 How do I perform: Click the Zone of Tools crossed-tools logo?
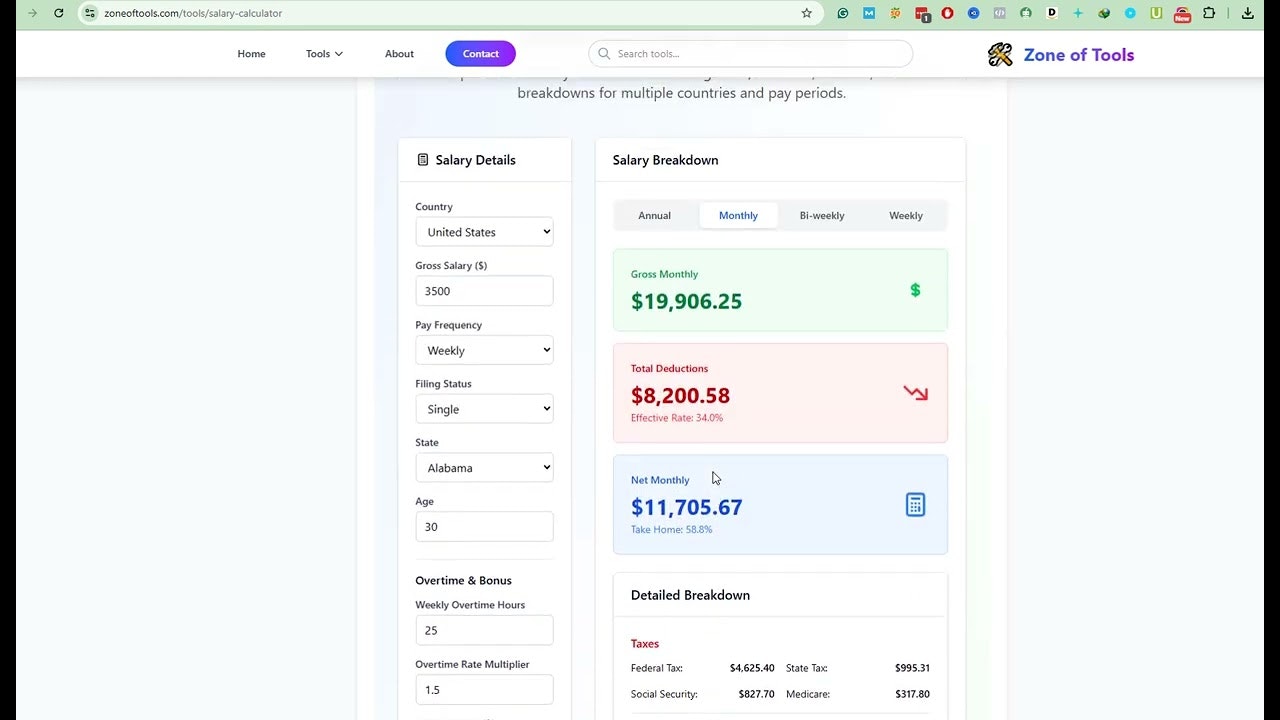(999, 55)
